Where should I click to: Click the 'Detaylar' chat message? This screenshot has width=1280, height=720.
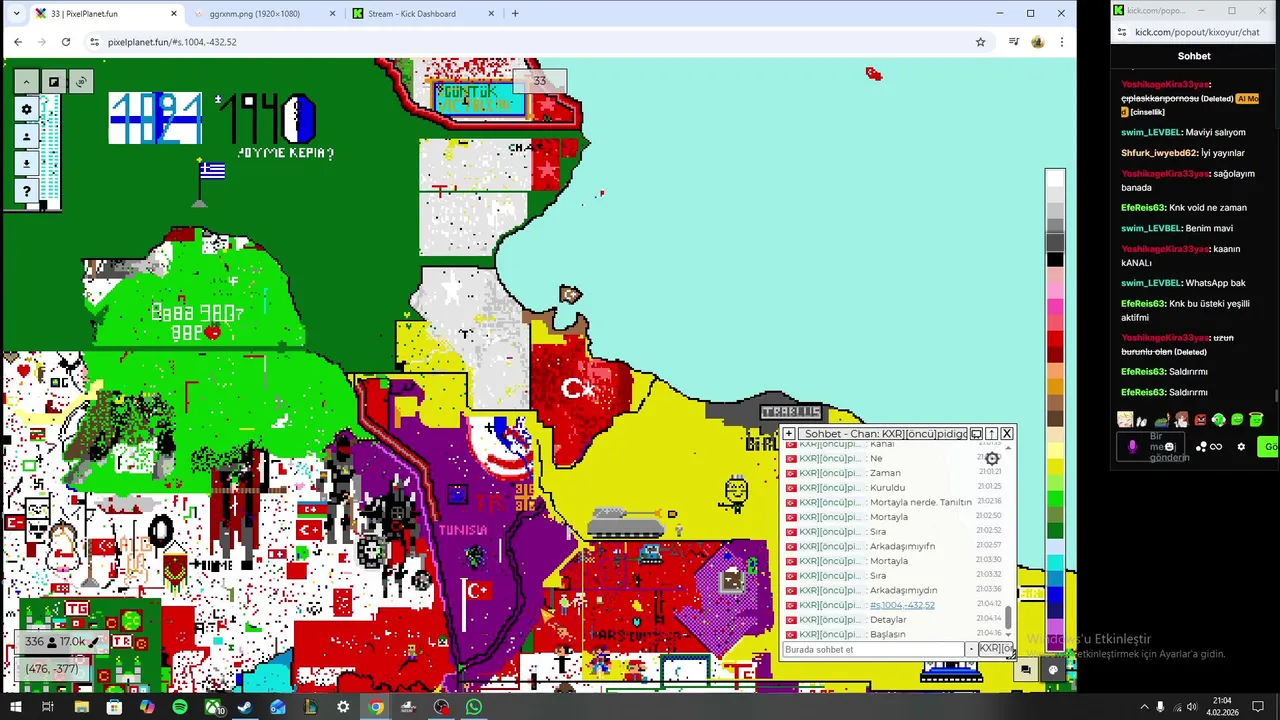(x=888, y=620)
